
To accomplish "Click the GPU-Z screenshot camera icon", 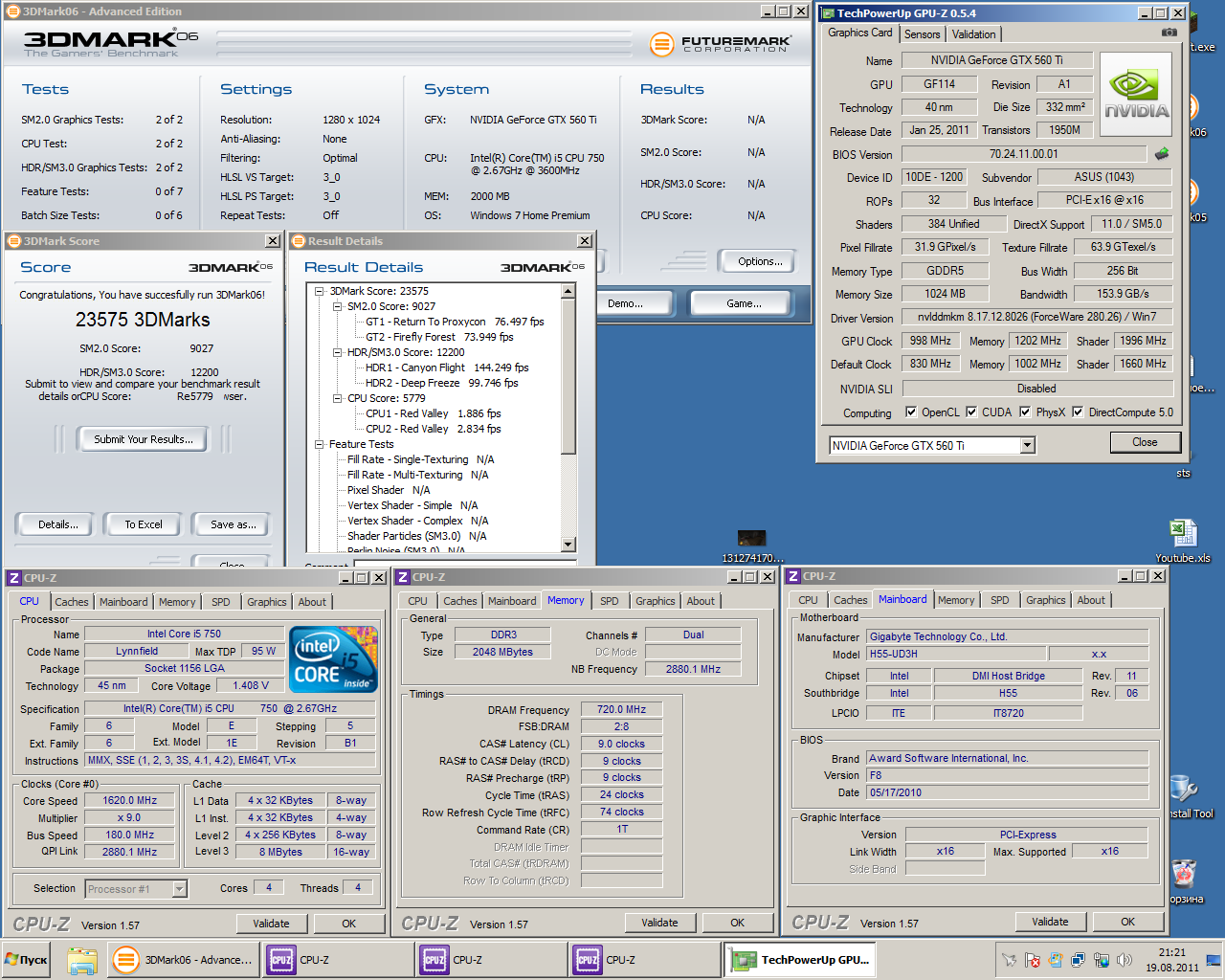I will pyautogui.click(x=1169, y=32).
